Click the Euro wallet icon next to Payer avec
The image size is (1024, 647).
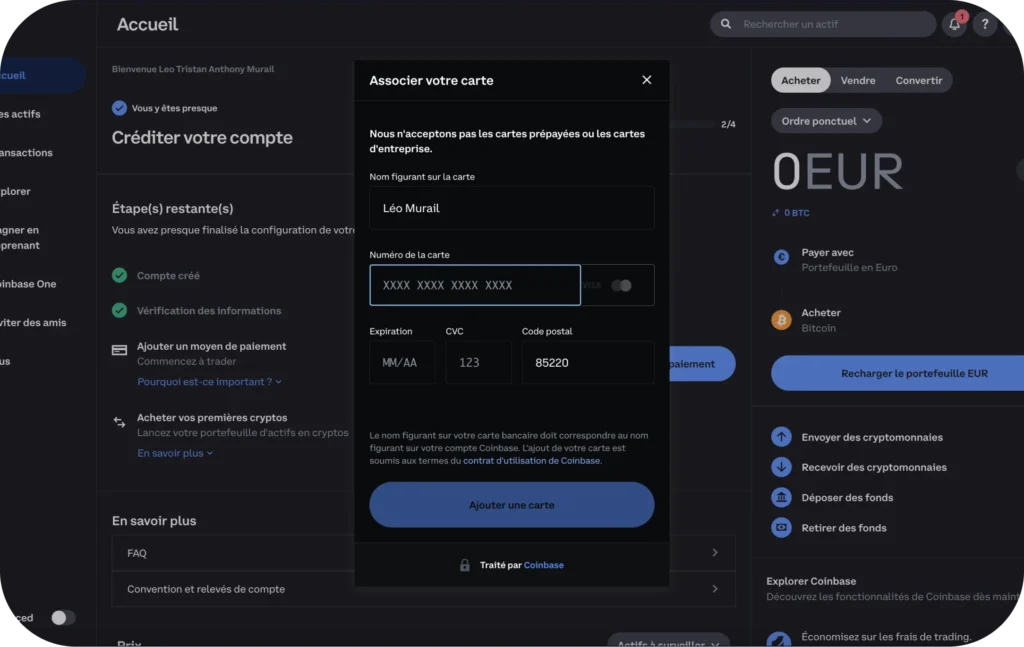781,257
